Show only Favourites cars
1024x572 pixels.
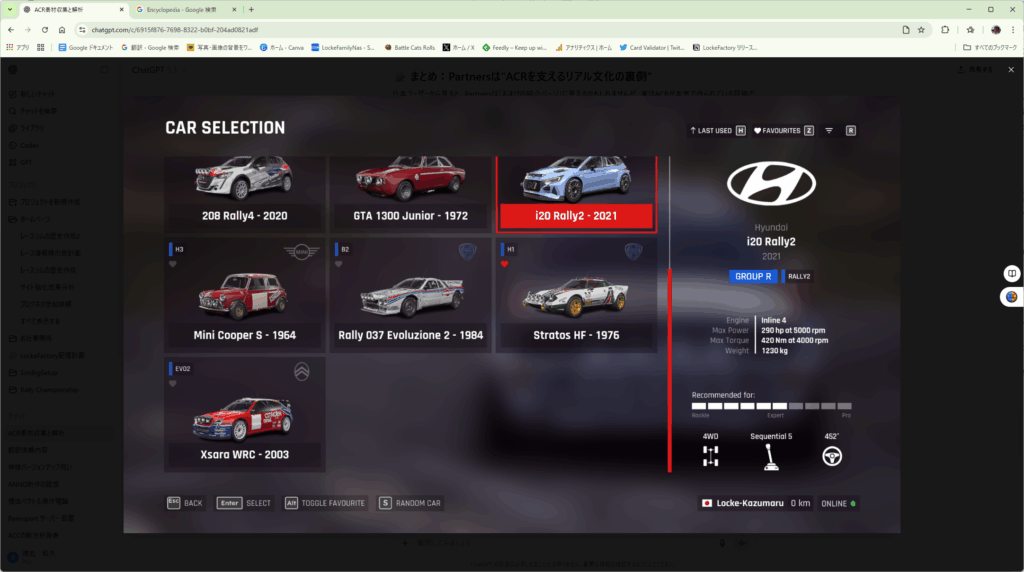tap(782, 130)
